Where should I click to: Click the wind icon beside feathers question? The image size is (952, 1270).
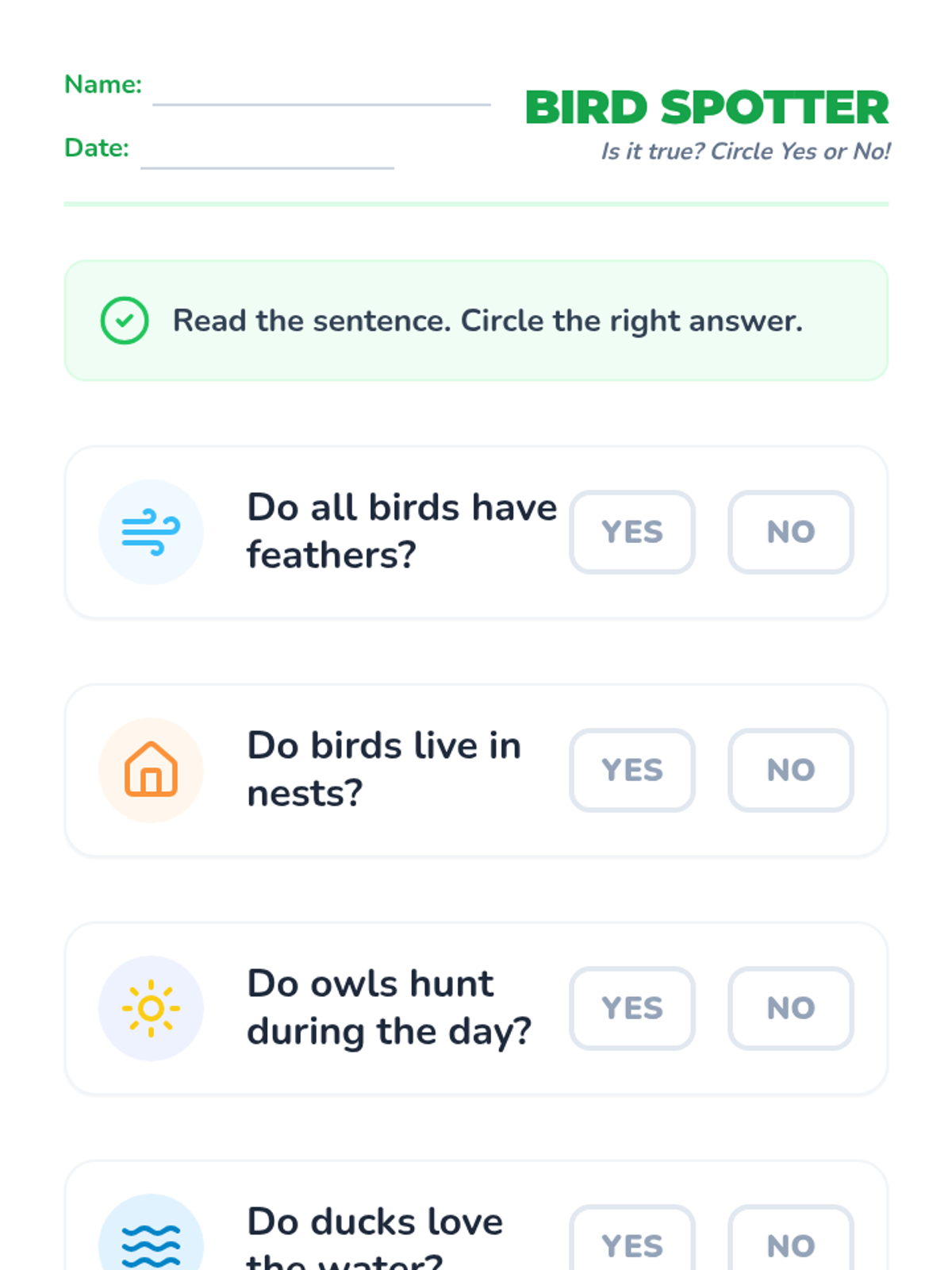pyautogui.click(x=151, y=532)
